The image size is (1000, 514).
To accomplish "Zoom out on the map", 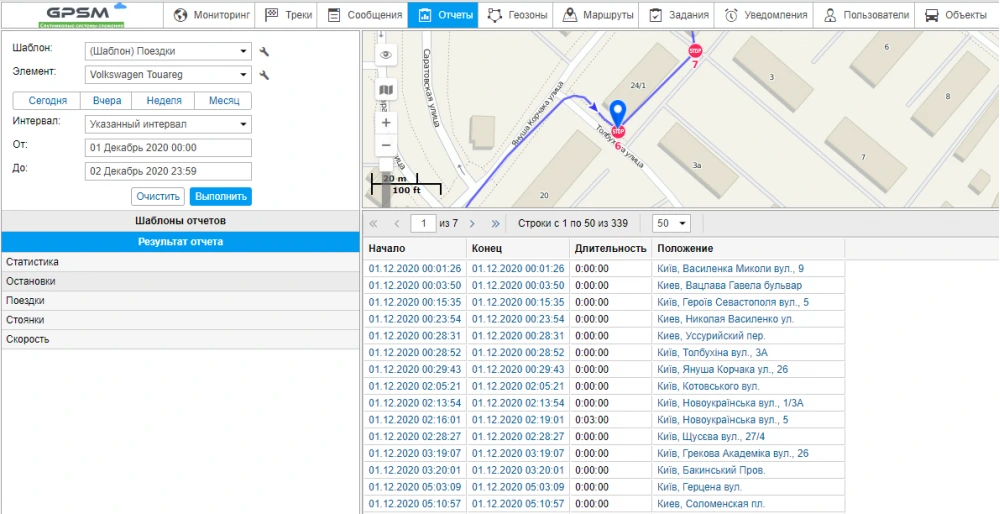I will (x=386, y=146).
